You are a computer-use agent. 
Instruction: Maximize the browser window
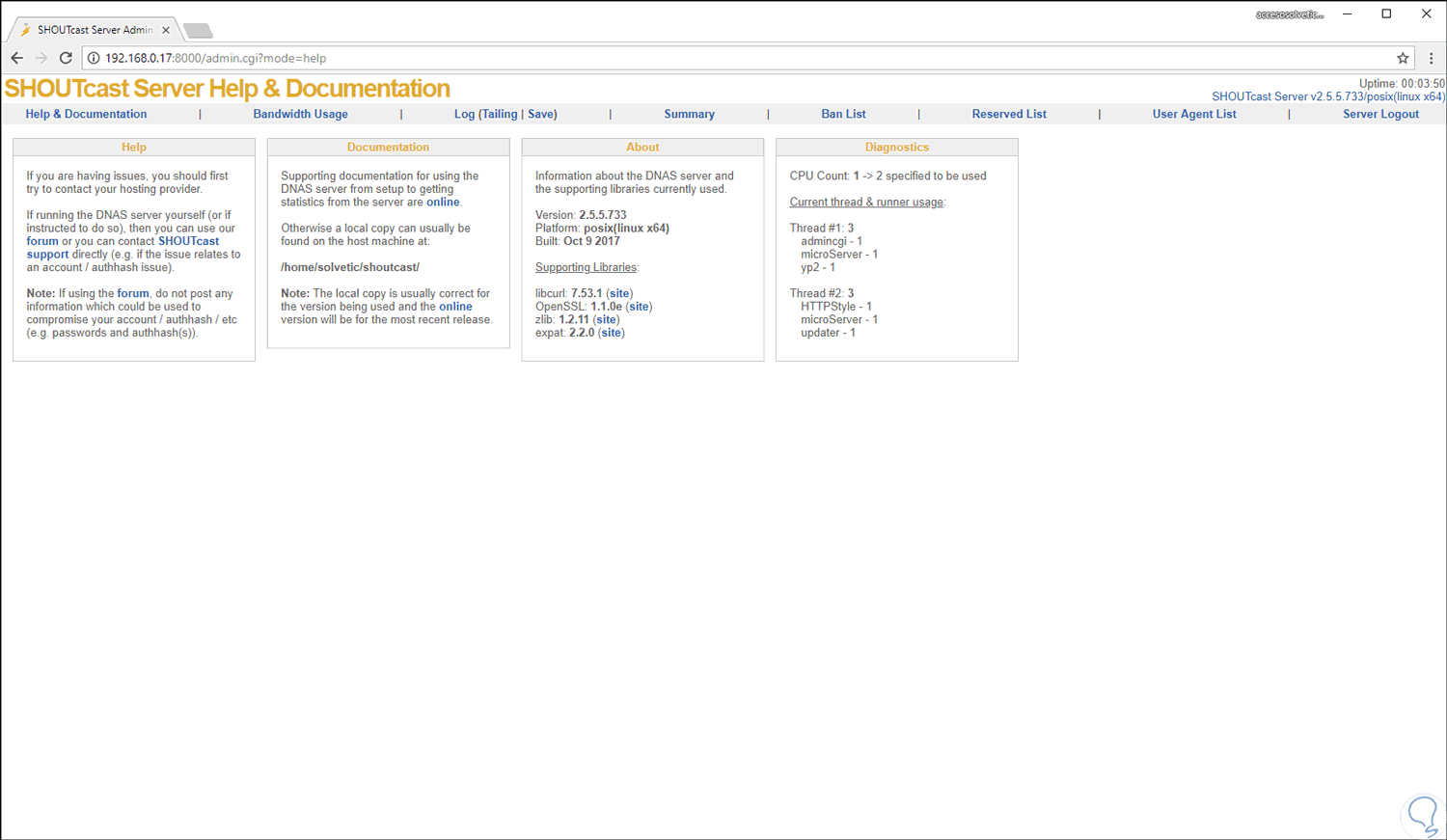pyautogui.click(x=1386, y=14)
